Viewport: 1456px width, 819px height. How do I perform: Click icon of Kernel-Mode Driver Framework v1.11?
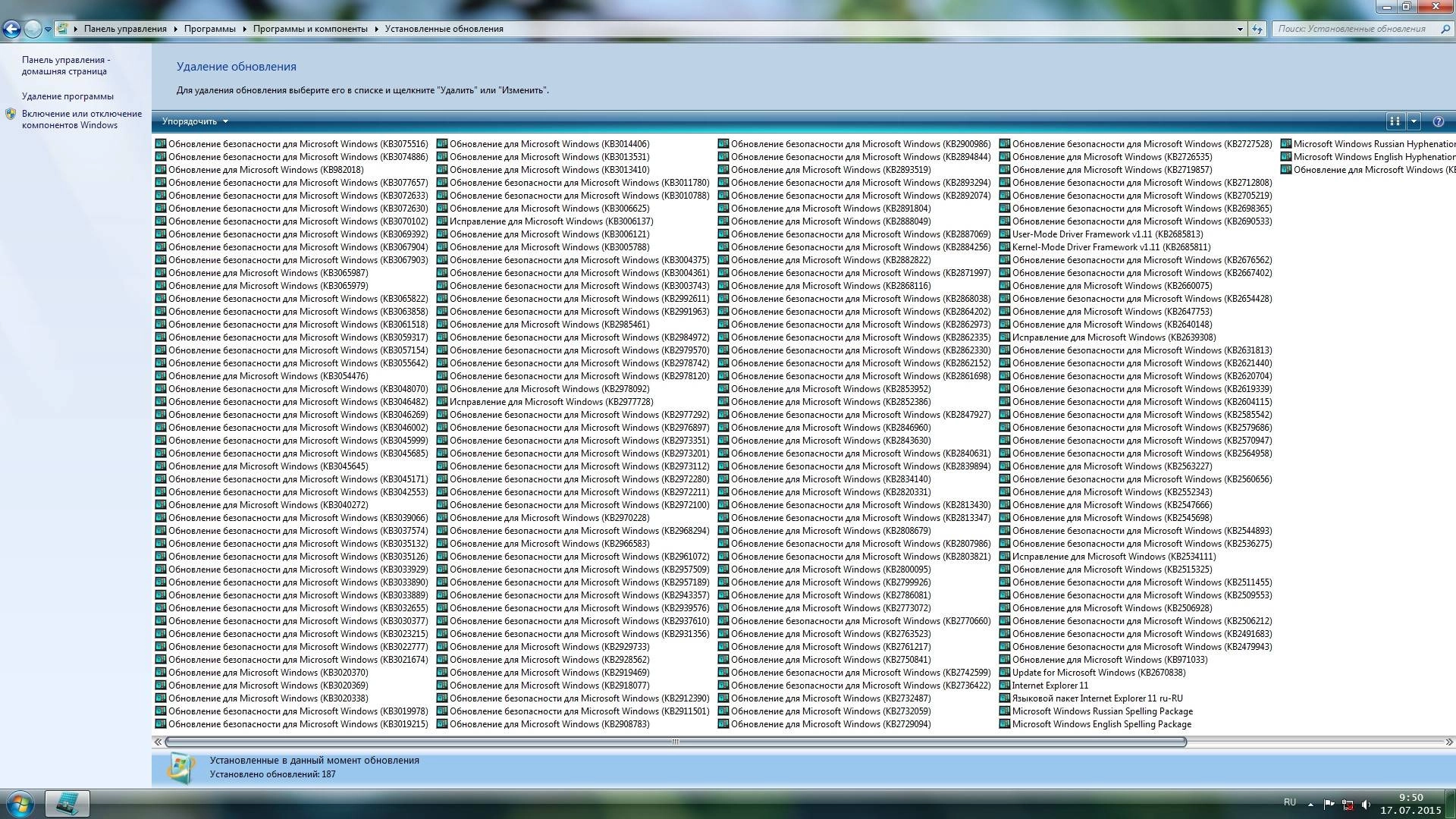point(1005,247)
